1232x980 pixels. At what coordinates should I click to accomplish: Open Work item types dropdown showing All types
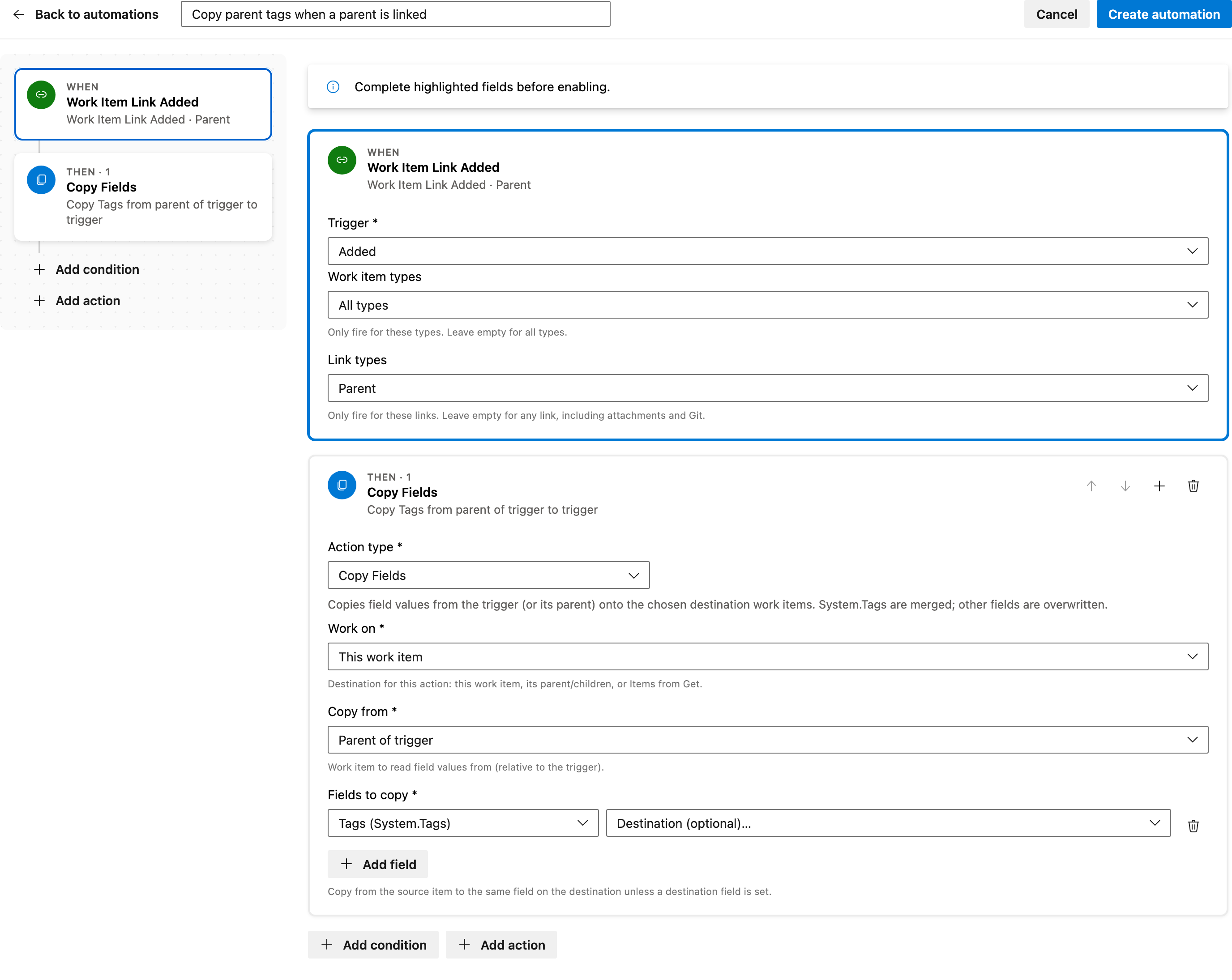tap(768, 305)
